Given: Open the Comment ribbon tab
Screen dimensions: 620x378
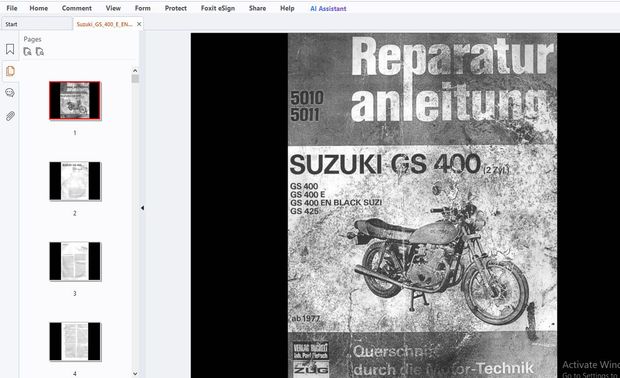Looking at the screenshot, I should (x=77, y=8).
